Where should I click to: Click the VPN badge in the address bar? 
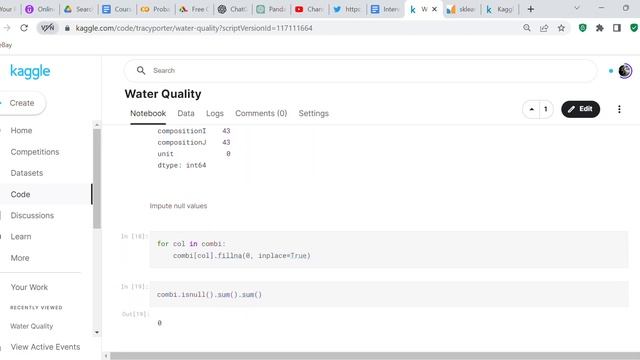(47, 28)
